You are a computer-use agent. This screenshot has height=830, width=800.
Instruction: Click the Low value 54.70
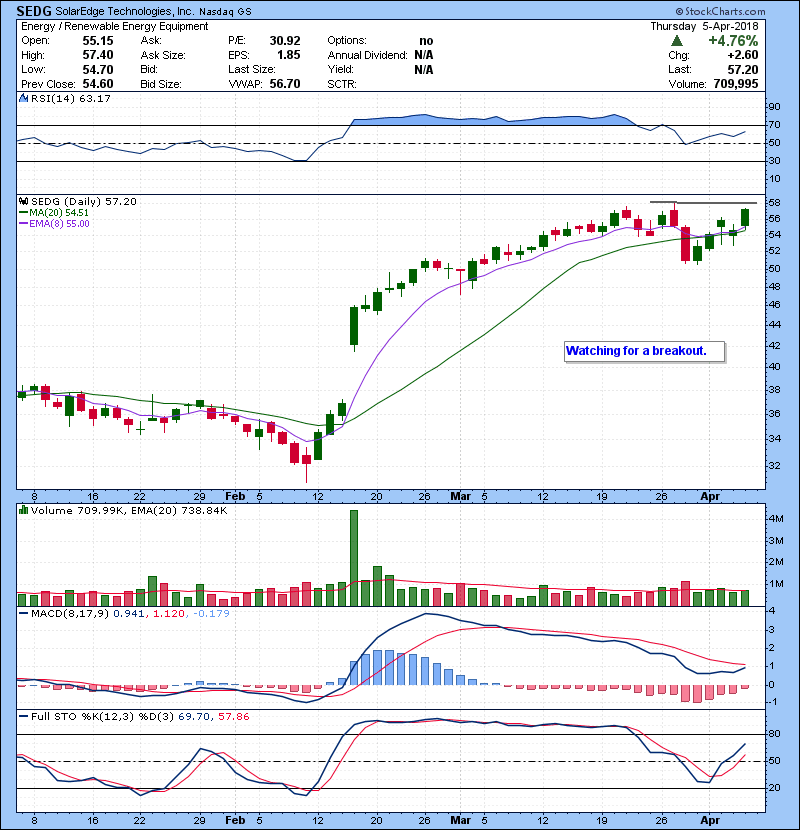pos(97,69)
